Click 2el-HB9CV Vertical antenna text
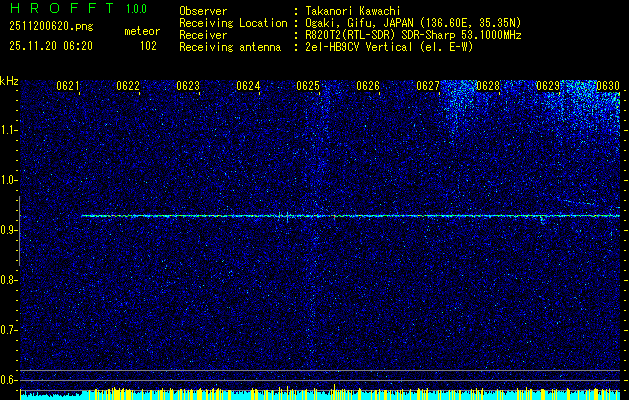 pyautogui.click(x=390, y=47)
